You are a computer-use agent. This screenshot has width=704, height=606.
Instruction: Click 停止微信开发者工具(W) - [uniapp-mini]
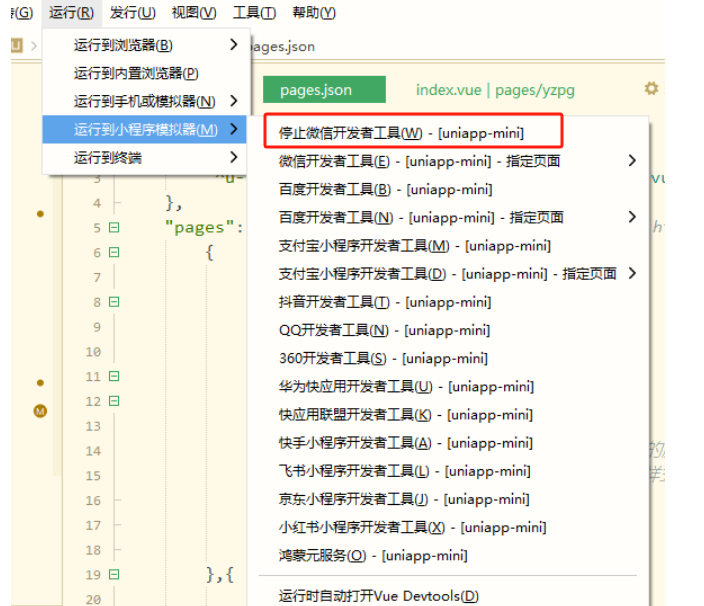[401, 133]
